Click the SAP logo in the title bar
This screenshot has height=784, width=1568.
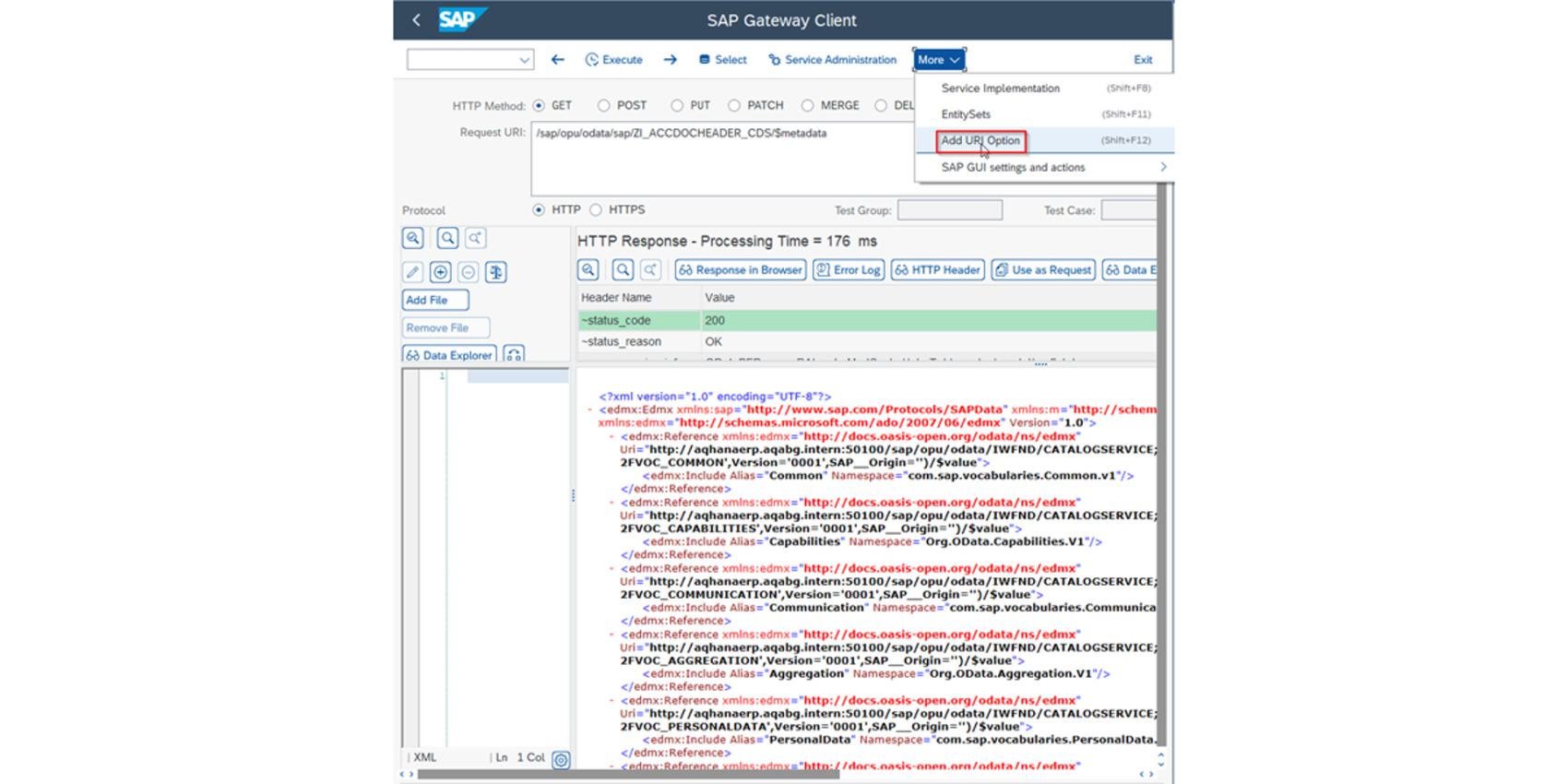tap(461, 19)
